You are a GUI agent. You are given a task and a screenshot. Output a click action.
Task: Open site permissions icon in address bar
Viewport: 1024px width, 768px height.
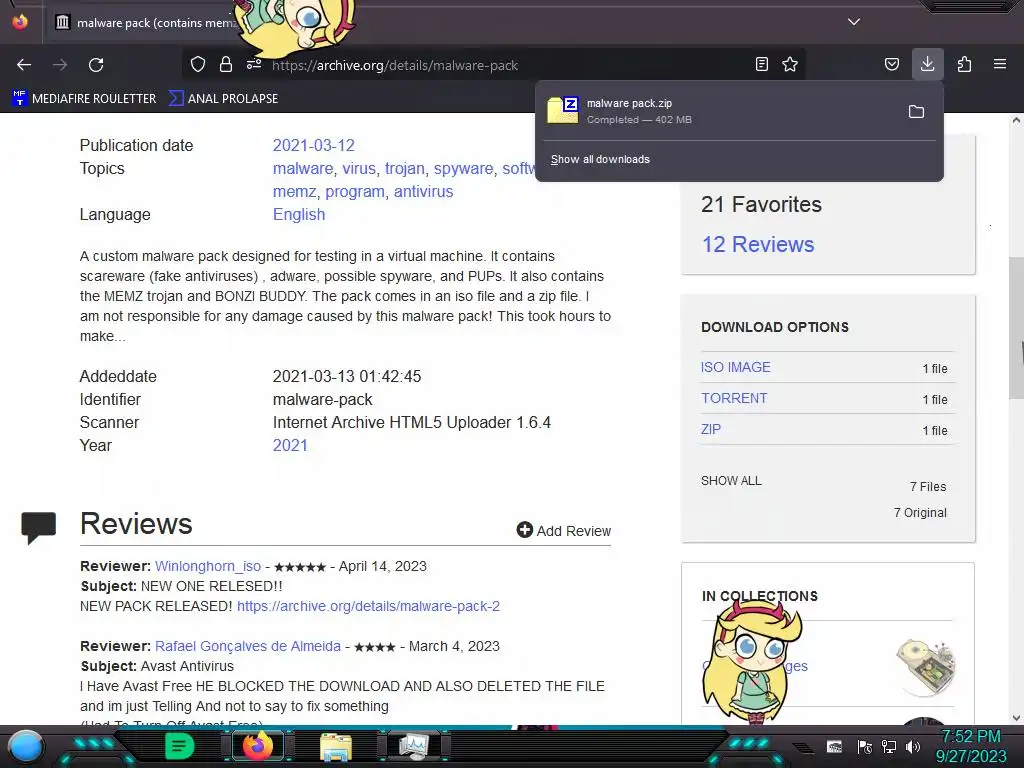(x=254, y=64)
